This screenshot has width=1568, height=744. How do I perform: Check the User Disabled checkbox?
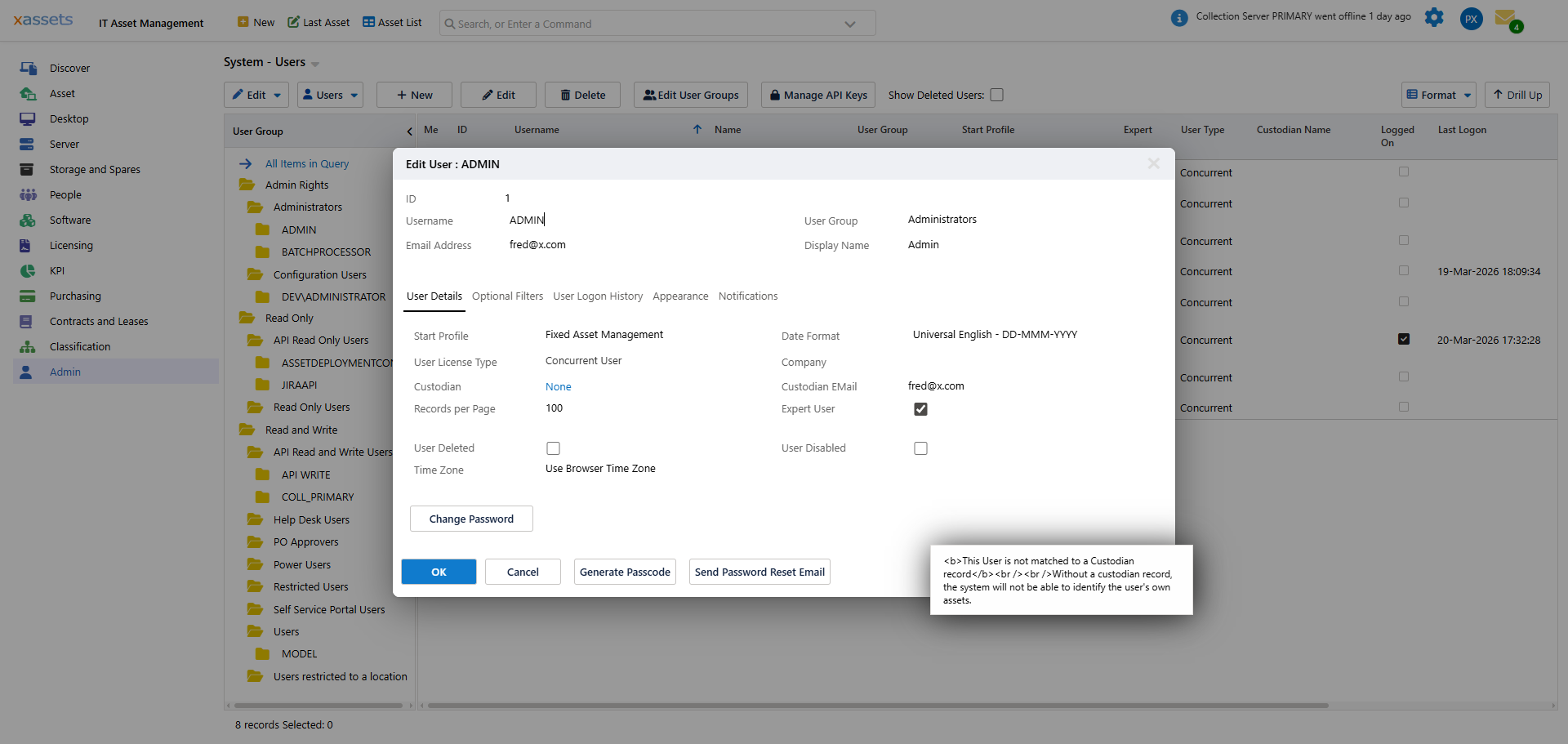click(x=920, y=448)
